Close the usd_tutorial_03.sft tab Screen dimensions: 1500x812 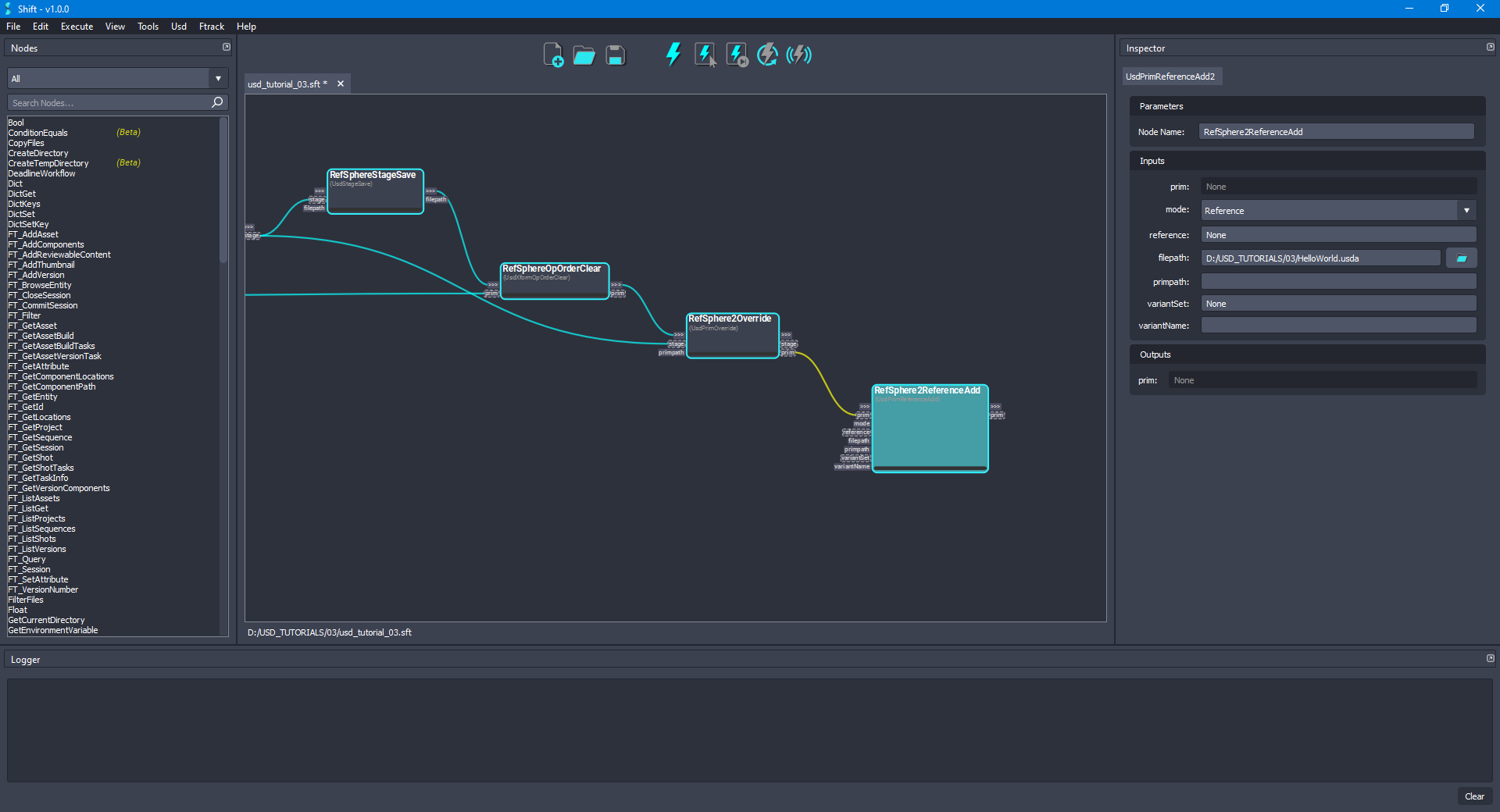[340, 84]
